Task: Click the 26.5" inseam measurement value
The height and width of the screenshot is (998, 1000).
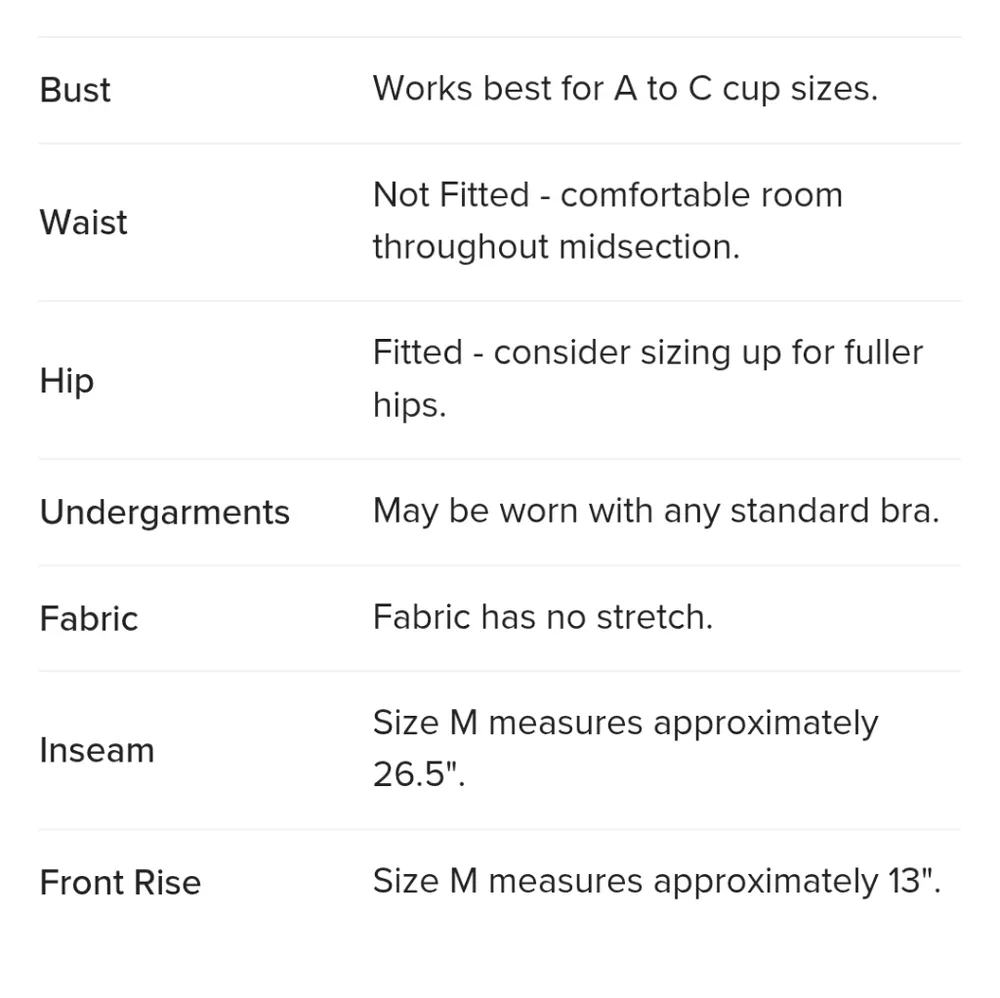Action: (419, 775)
